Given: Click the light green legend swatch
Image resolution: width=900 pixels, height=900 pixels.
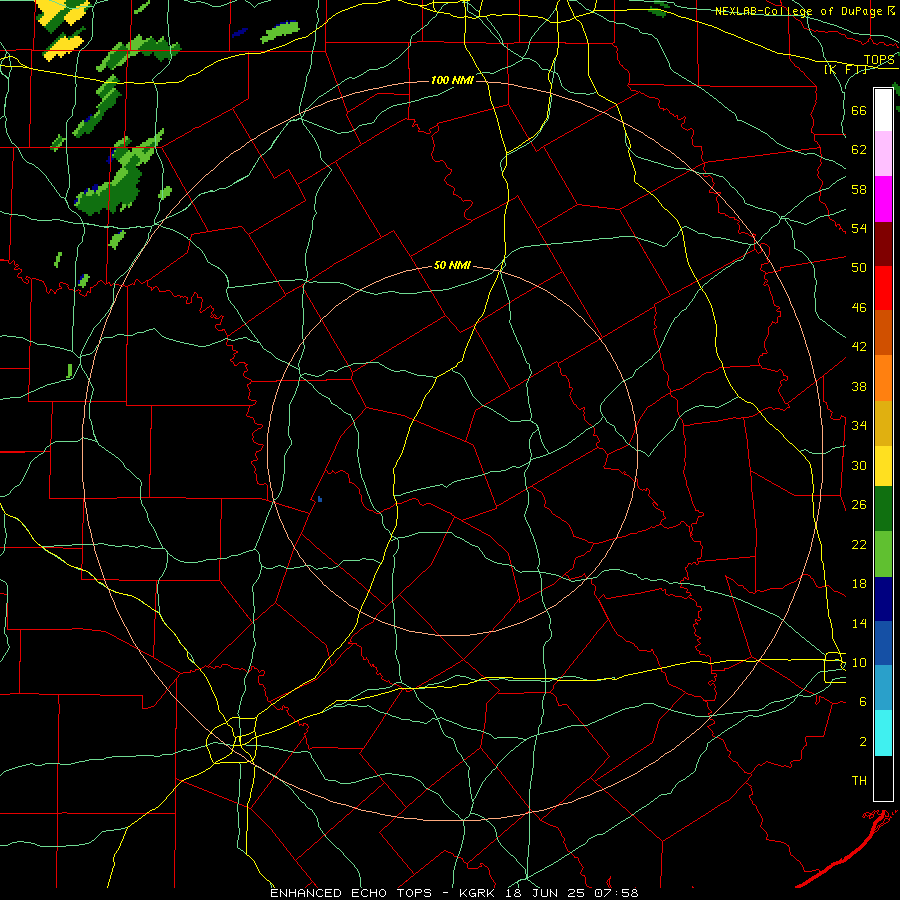Looking at the screenshot, I should pyautogui.click(x=883, y=554).
